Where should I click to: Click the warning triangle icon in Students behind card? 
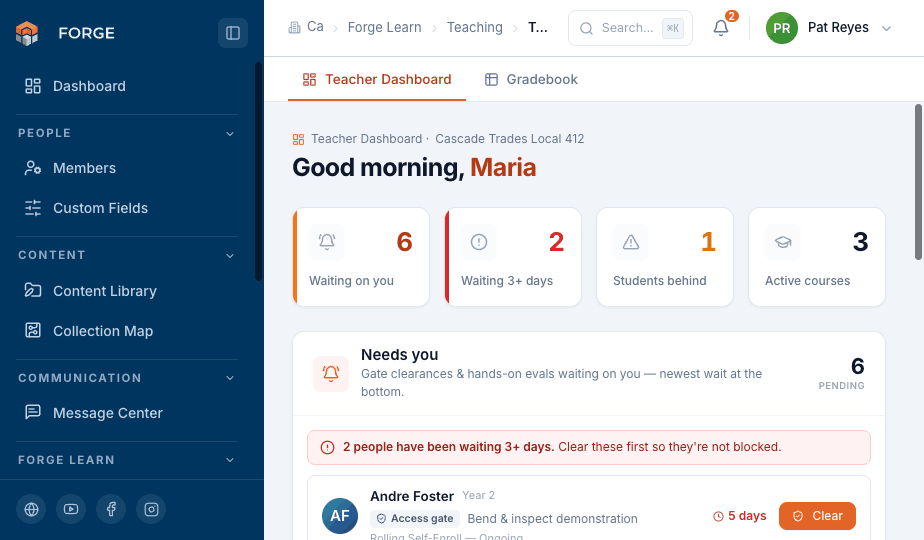[x=631, y=242]
